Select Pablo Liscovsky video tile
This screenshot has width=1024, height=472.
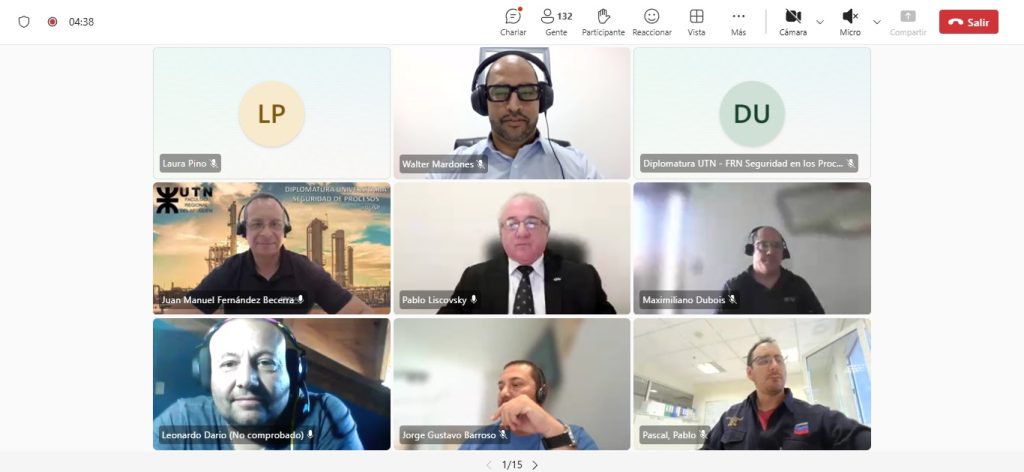tap(512, 248)
